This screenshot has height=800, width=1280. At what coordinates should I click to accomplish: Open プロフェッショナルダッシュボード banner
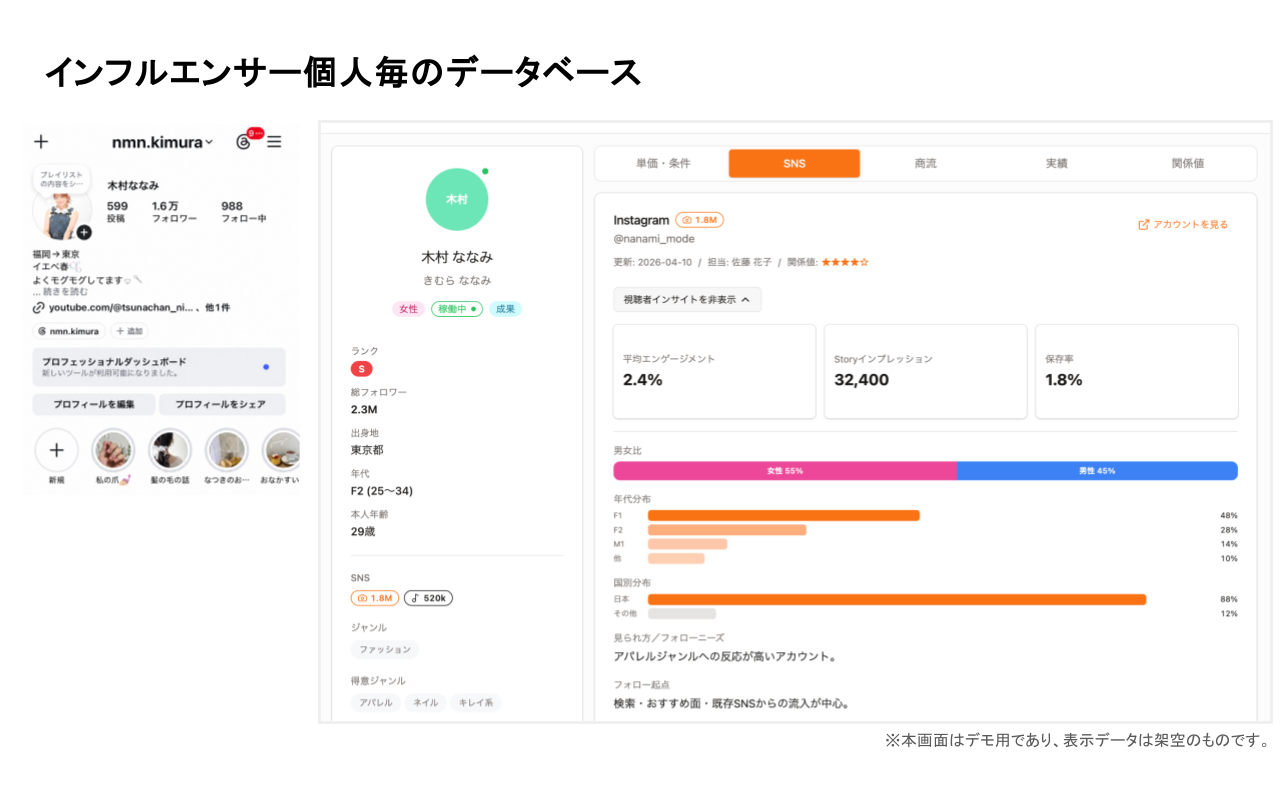(159, 367)
